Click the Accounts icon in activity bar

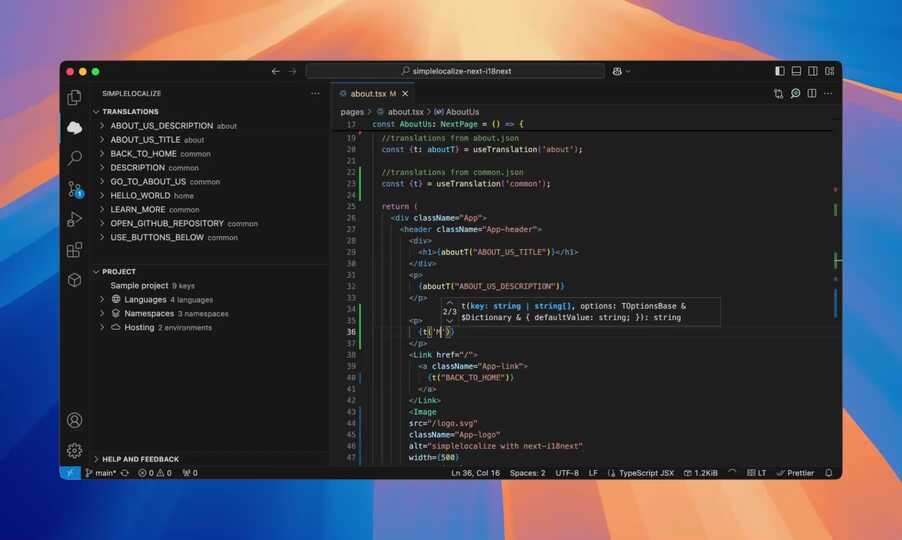tap(74, 421)
